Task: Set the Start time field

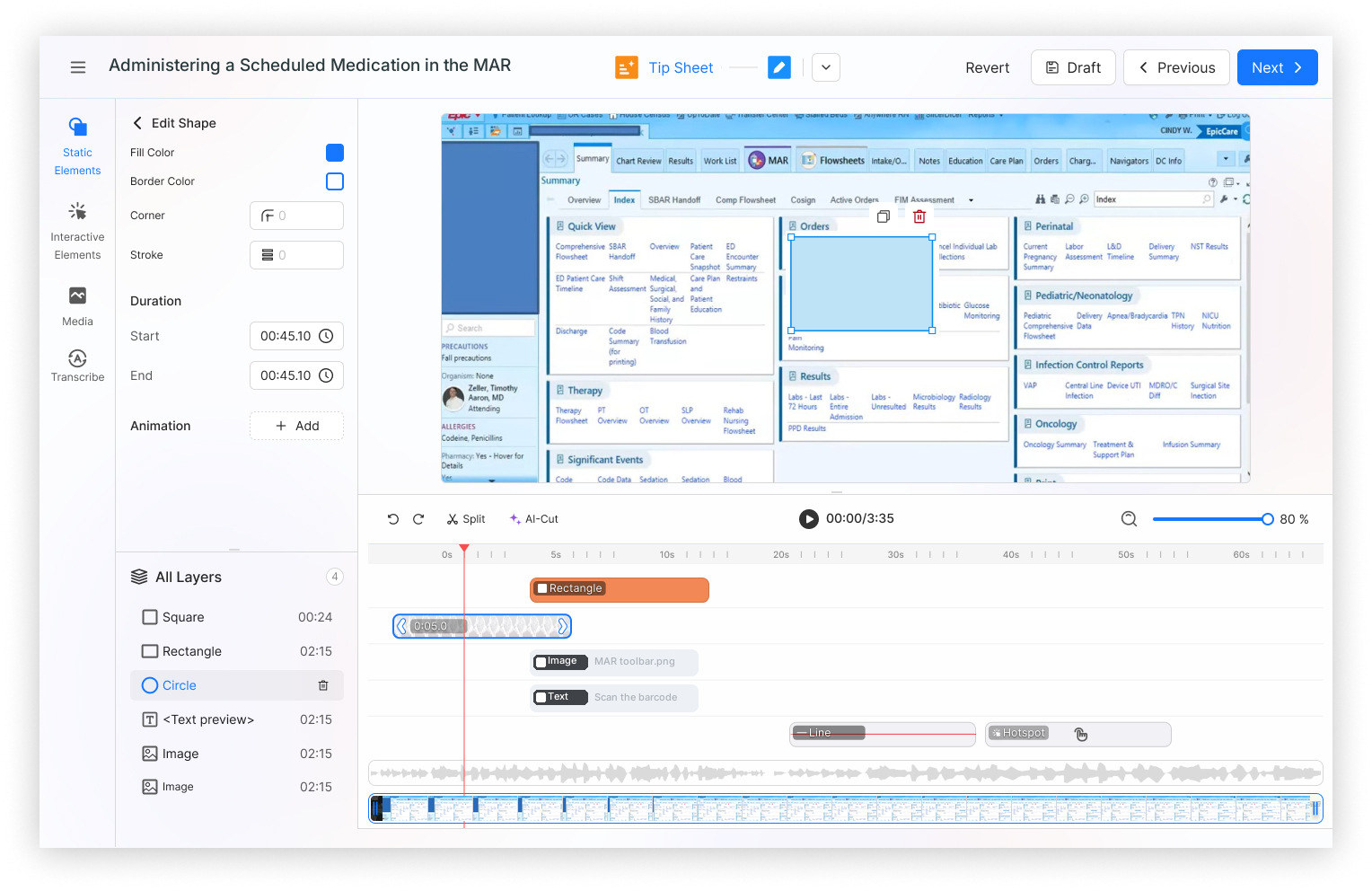Action: tap(296, 336)
